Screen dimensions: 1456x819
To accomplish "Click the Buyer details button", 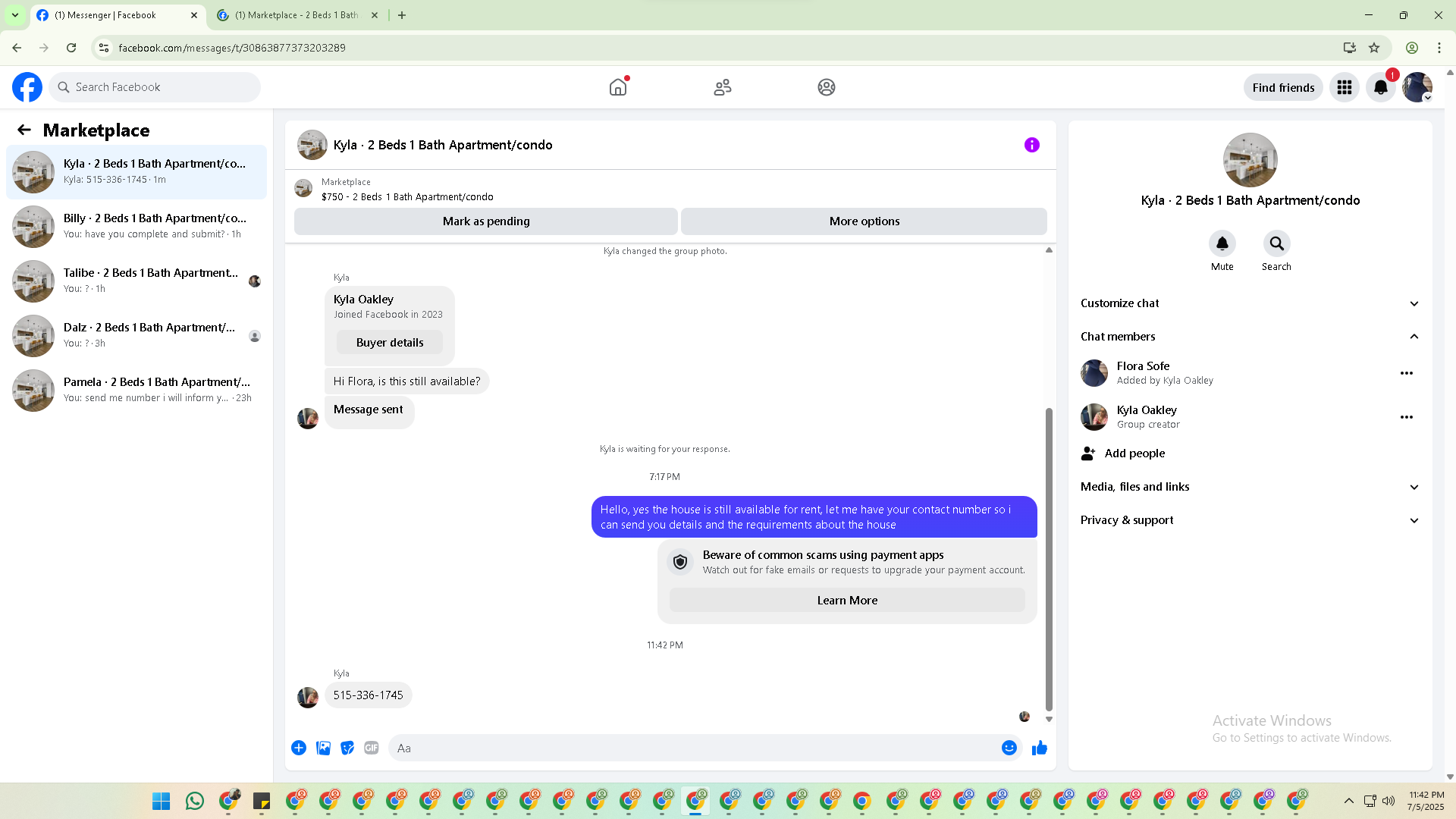I will (x=390, y=343).
